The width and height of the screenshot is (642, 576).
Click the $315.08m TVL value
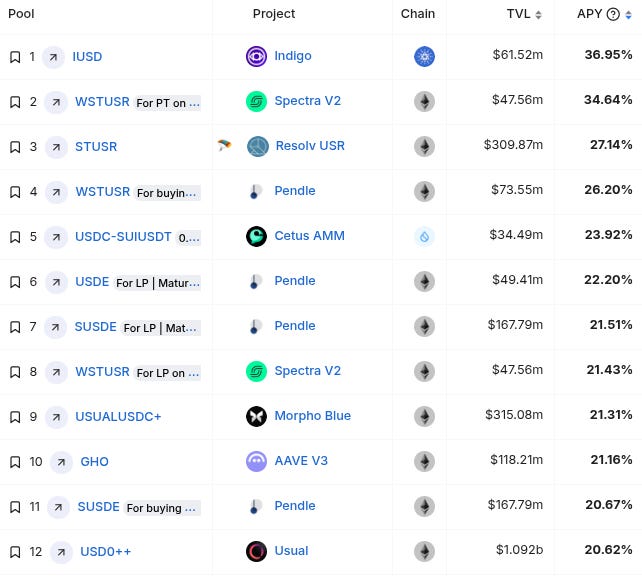pos(514,415)
